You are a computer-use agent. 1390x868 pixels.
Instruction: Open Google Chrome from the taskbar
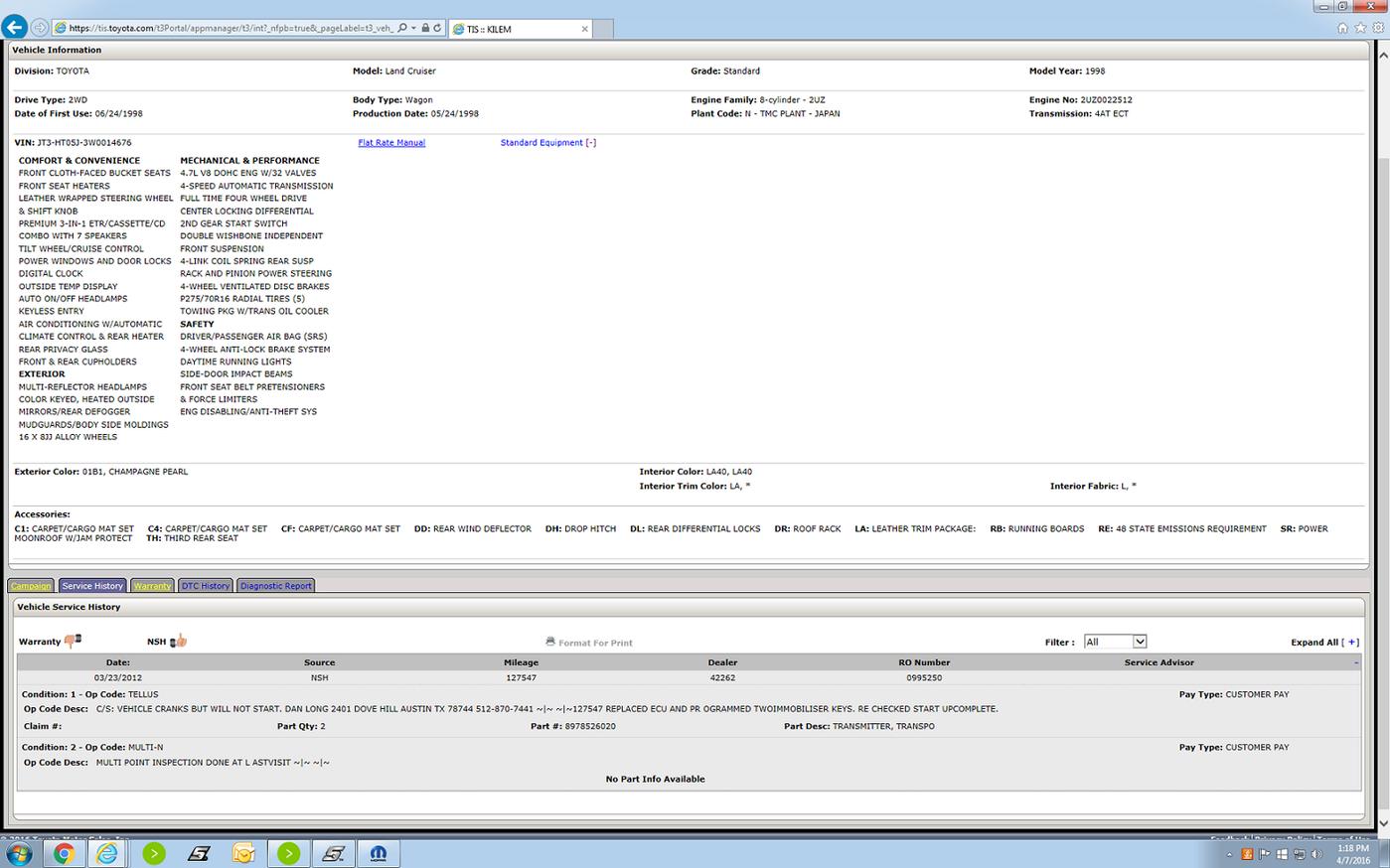tap(63, 853)
